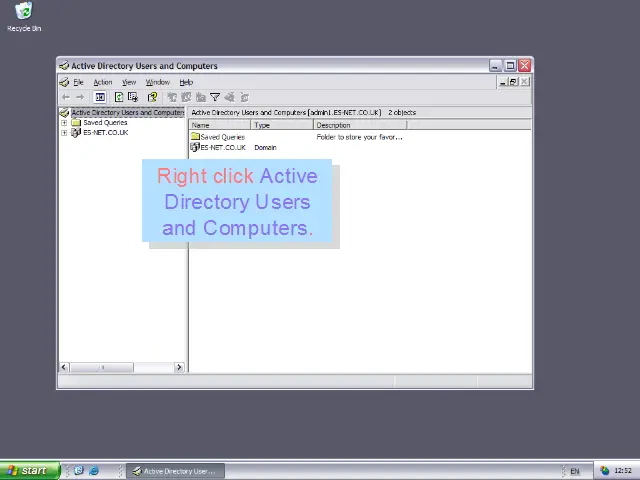This screenshot has width=640, height=480.
Task: Expand the ES-NET.CO.UK tree node
Action: point(64,133)
